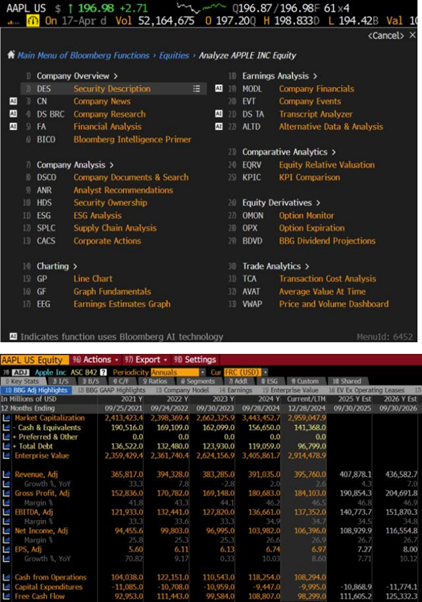
Task: Click the intraday sparkline chart in ticker bar
Action: pos(202,7)
